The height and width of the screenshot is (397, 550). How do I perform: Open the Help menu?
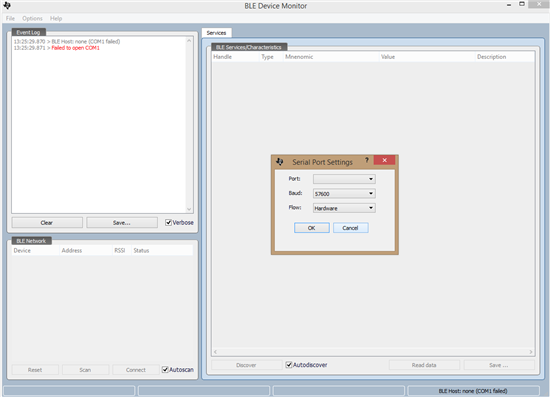pyautogui.click(x=56, y=18)
